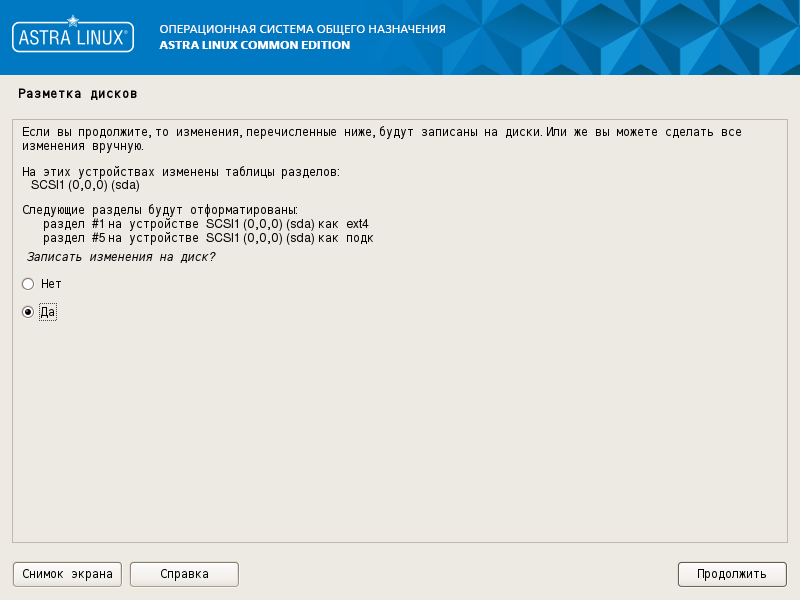Take a screenshot via "Снимок экрана" button

click(x=67, y=574)
